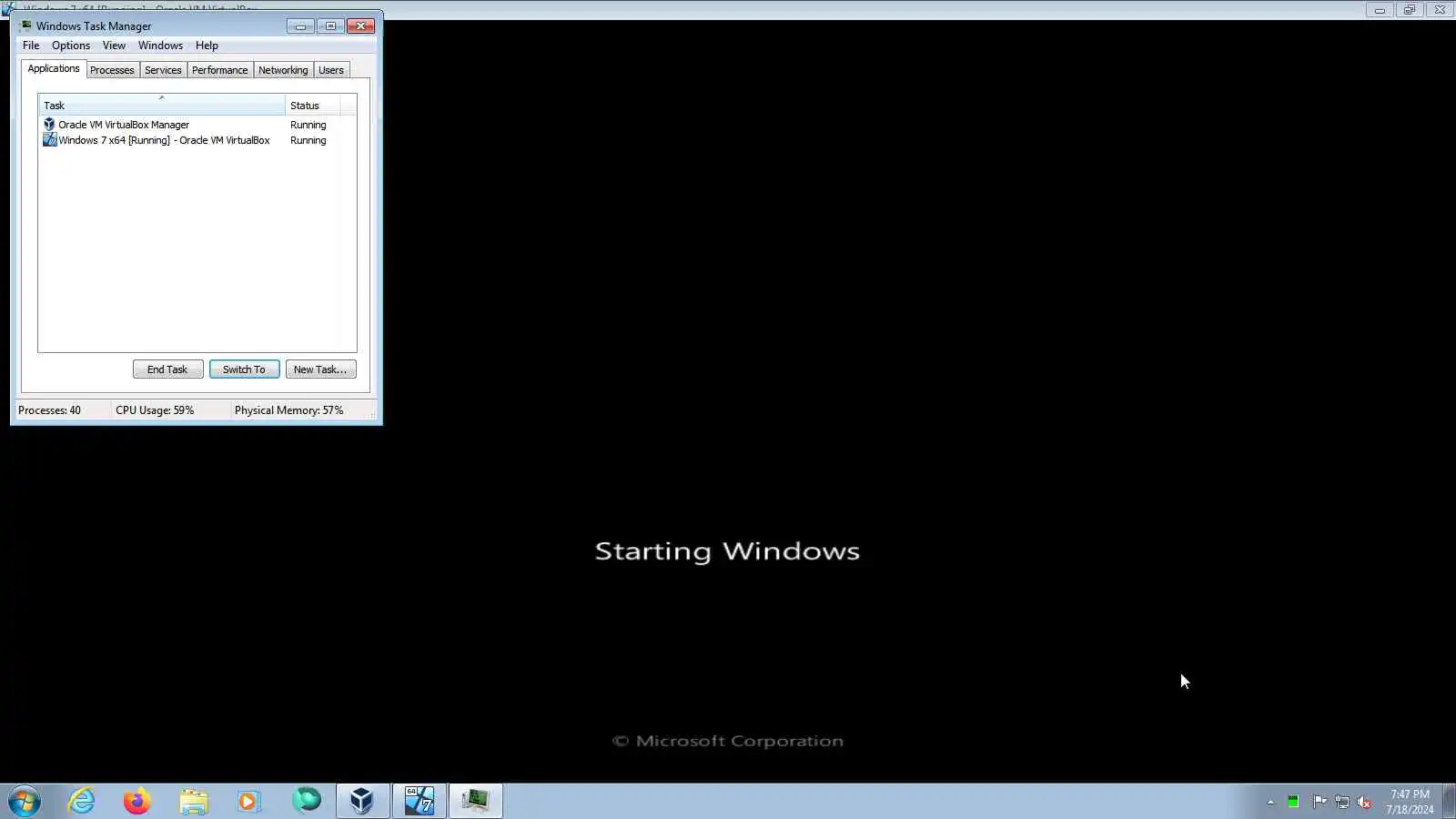This screenshot has width=1456, height=819.
Task: Close the Windows Task Manager window
Action: pyautogui.click(x=361, y=26)
